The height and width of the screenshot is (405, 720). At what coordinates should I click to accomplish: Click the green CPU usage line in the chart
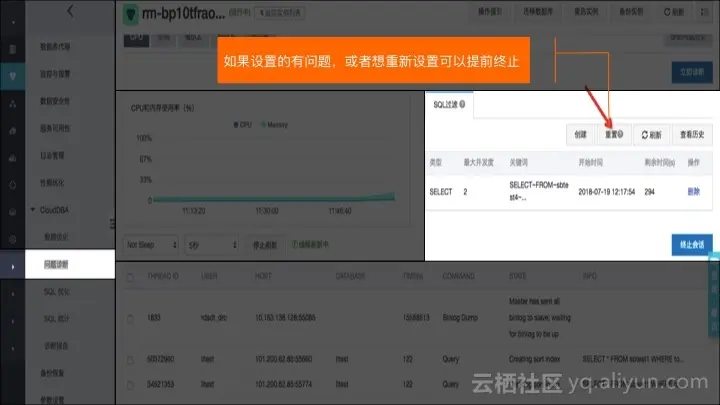click(274, 199)
